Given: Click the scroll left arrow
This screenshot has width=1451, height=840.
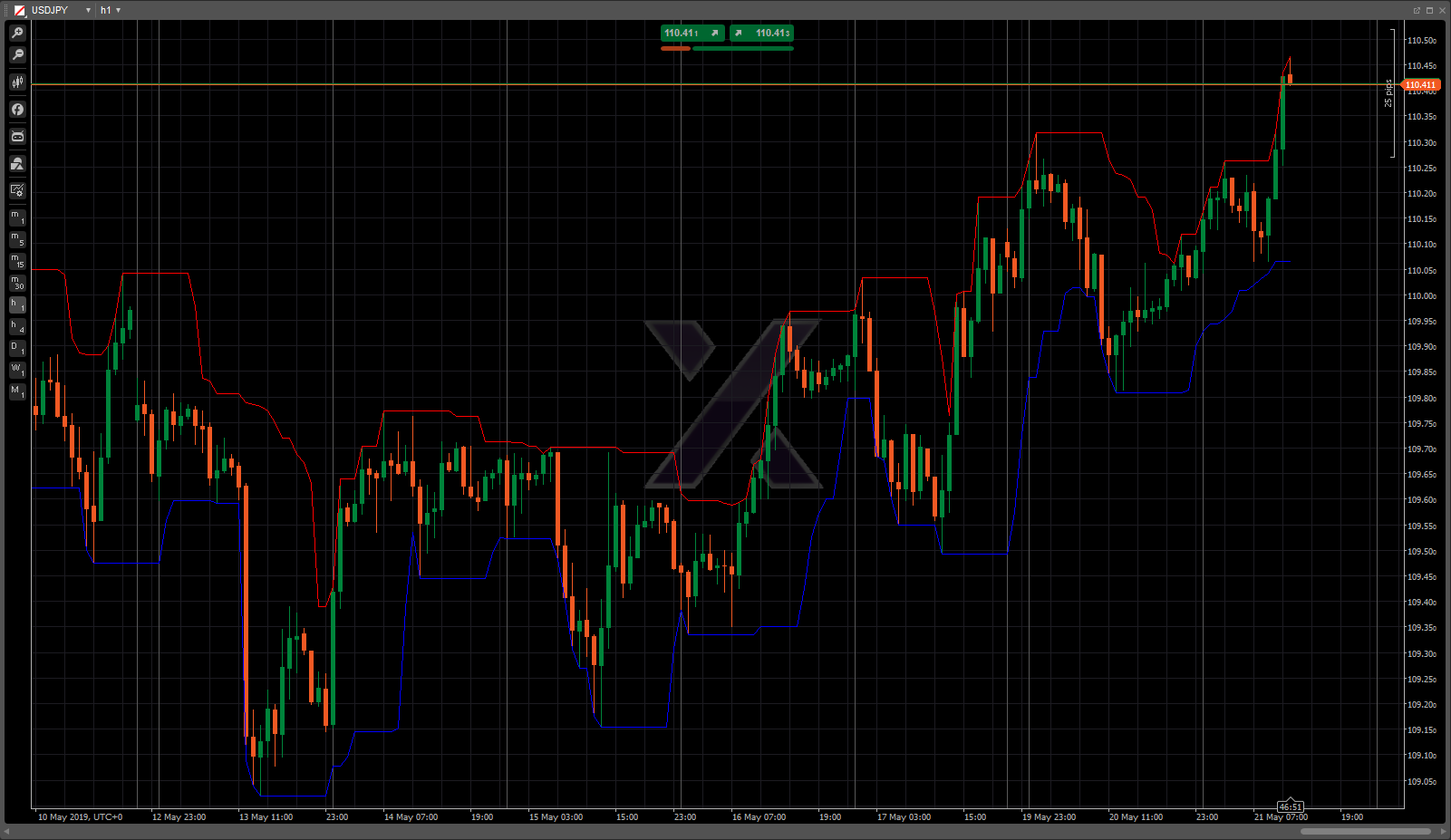Looking at the screenshot, I should point(7,831).
